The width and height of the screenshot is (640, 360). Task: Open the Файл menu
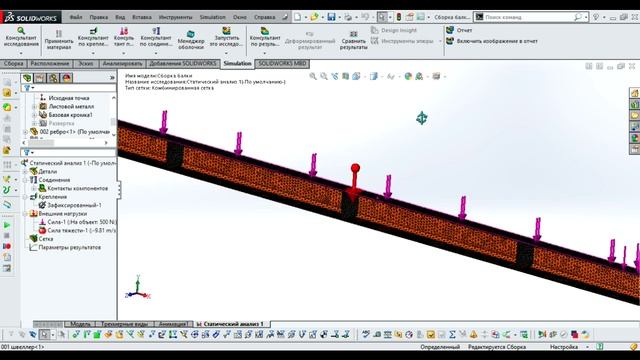[76, 17]
